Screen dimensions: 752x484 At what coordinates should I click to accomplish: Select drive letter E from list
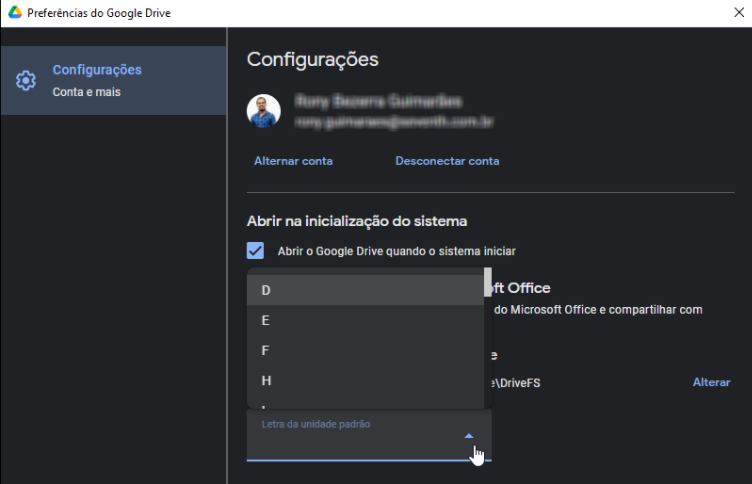[x=365, y=320]
